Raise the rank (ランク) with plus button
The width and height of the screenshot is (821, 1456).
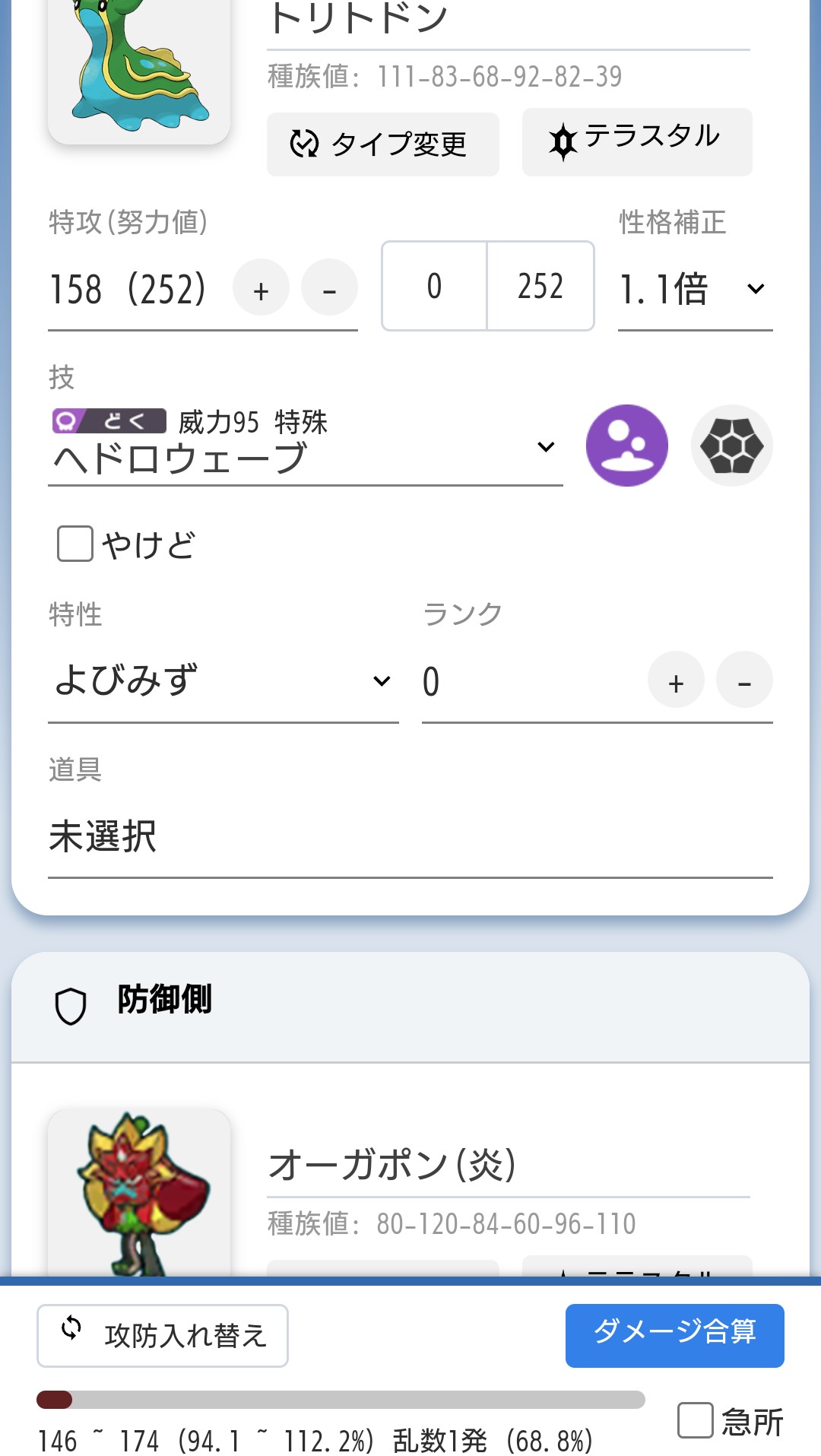pos(676,680)
